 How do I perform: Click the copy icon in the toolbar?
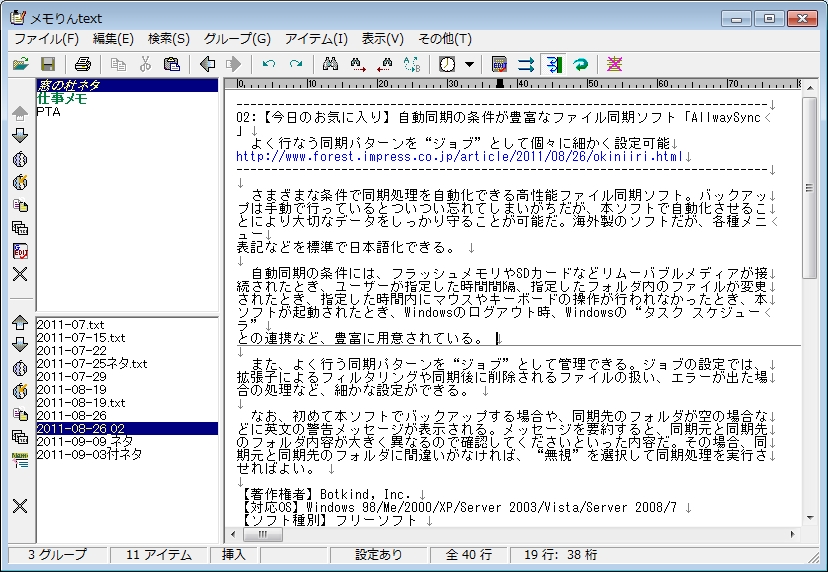tap(118, 64)
